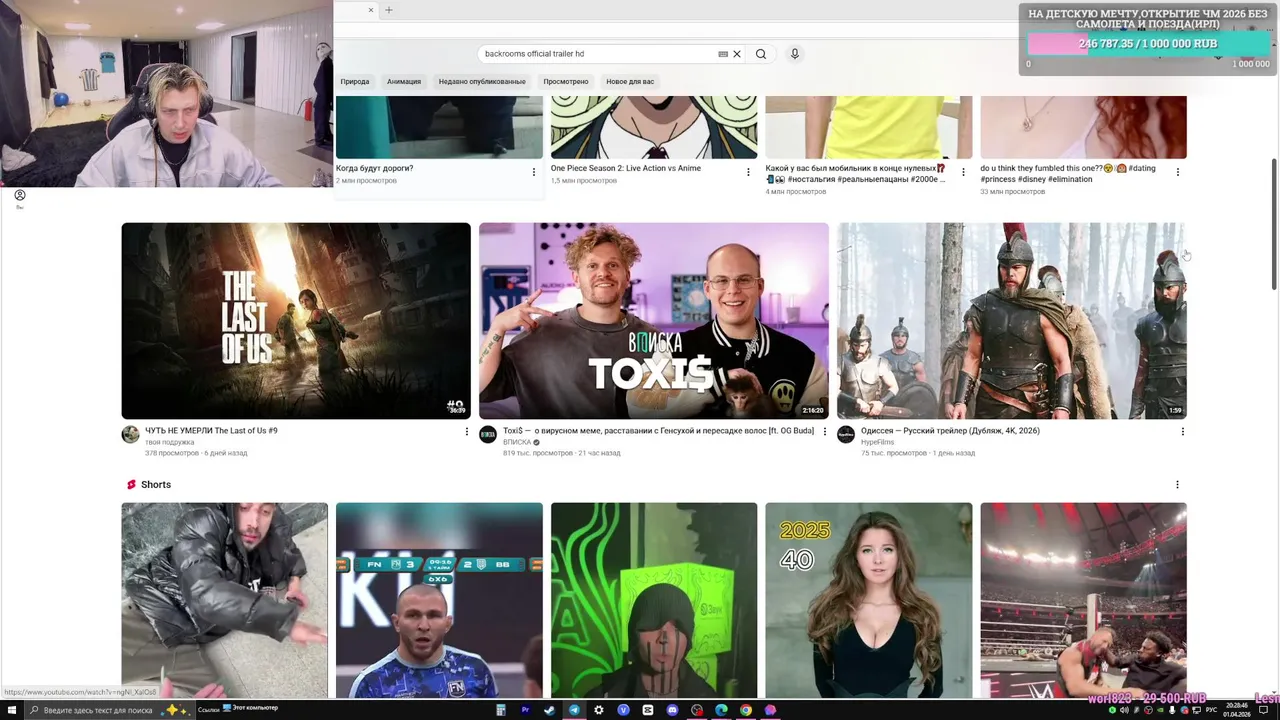
Task: Select the 'Недавно опубликованные' filter chip
Action: (x=482, y=81)
